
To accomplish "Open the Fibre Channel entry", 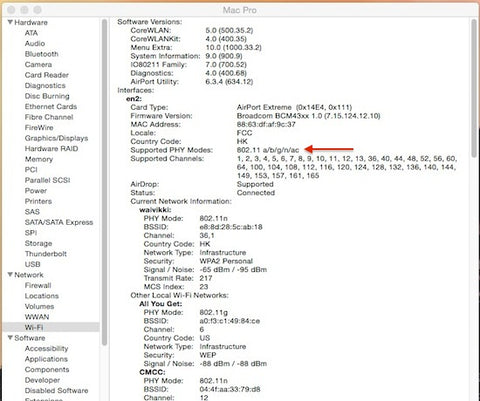I will click(x=49, y=117).
